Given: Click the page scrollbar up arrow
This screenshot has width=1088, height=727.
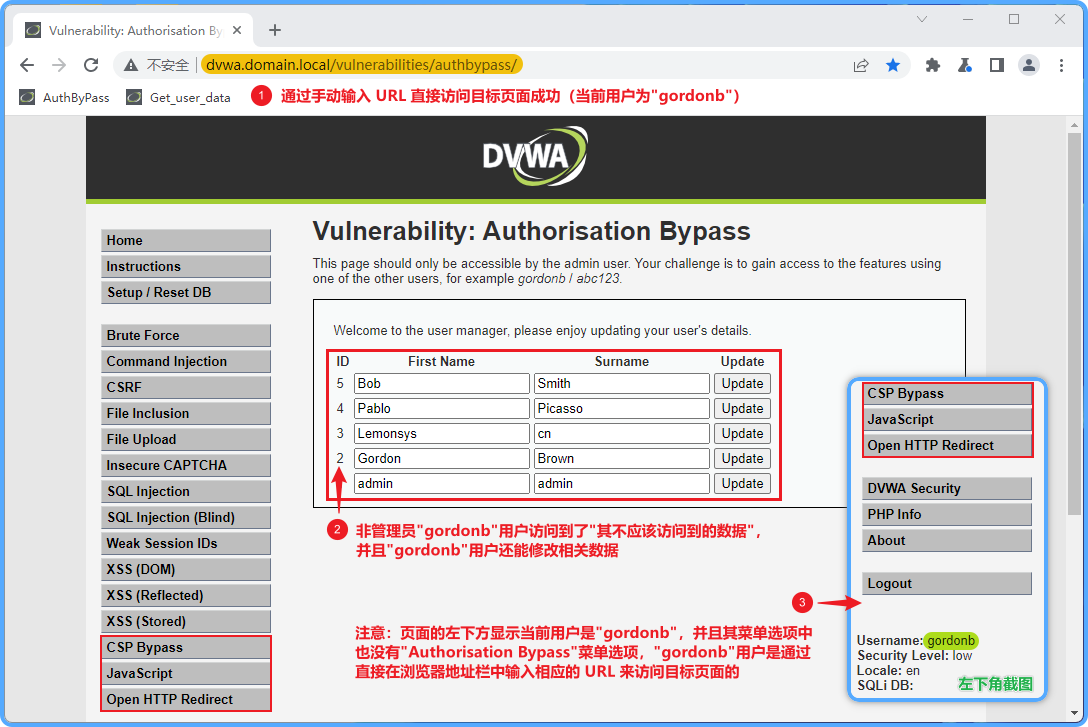Looking at the screenshot, I should coord(1074,125).
